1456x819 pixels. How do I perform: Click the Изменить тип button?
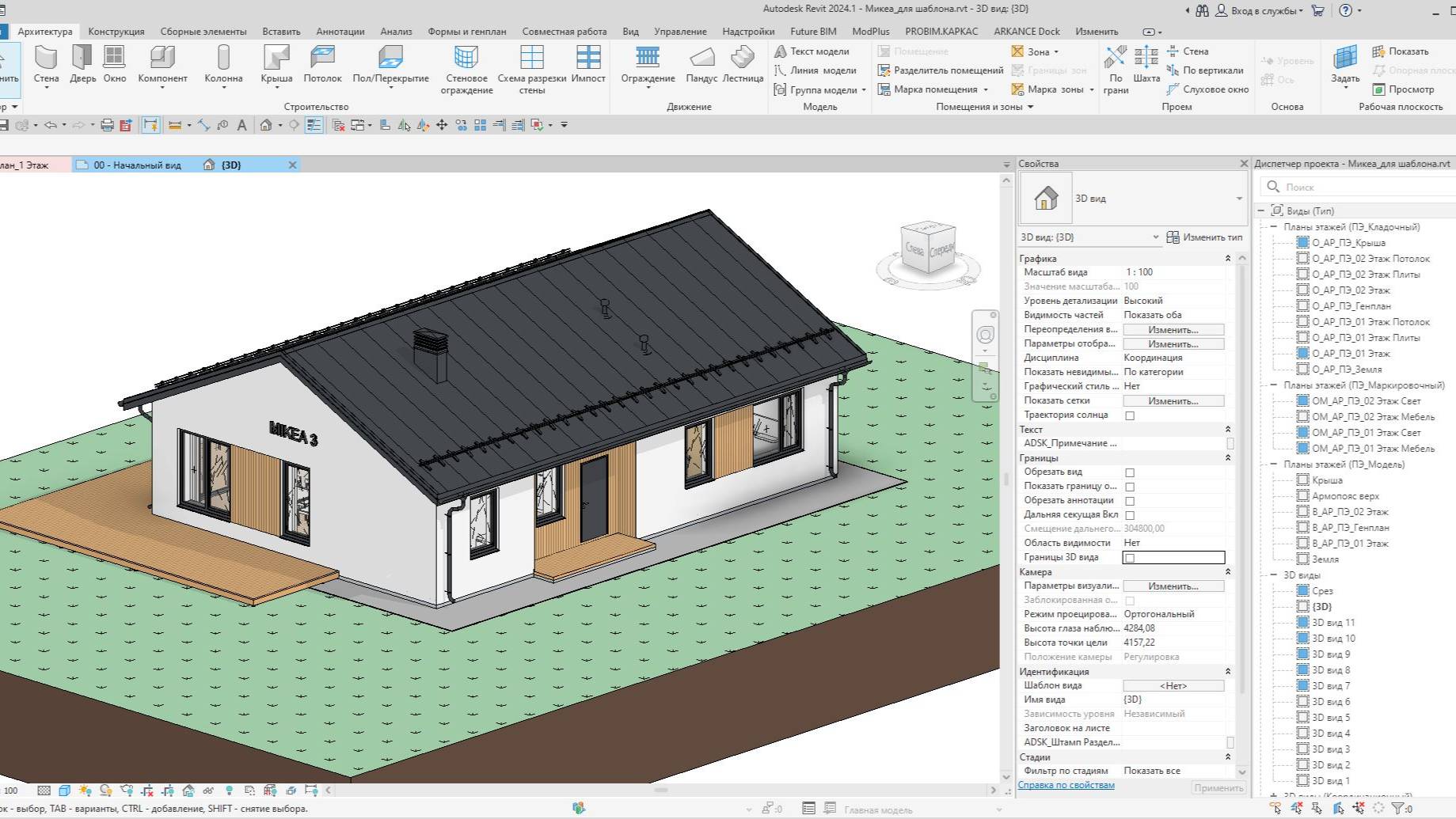[x=1204, y=237]
